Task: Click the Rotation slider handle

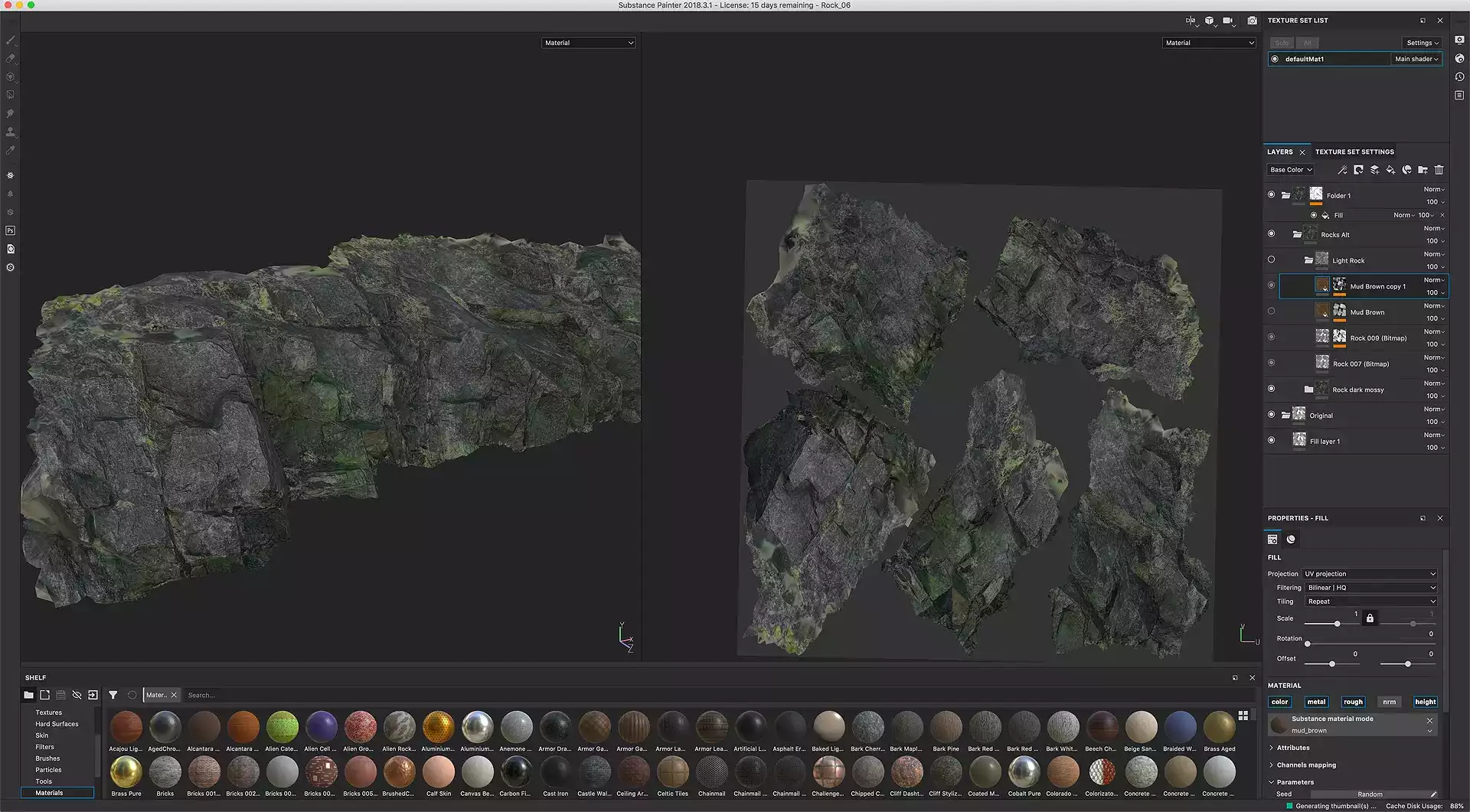Action: 1307,644
